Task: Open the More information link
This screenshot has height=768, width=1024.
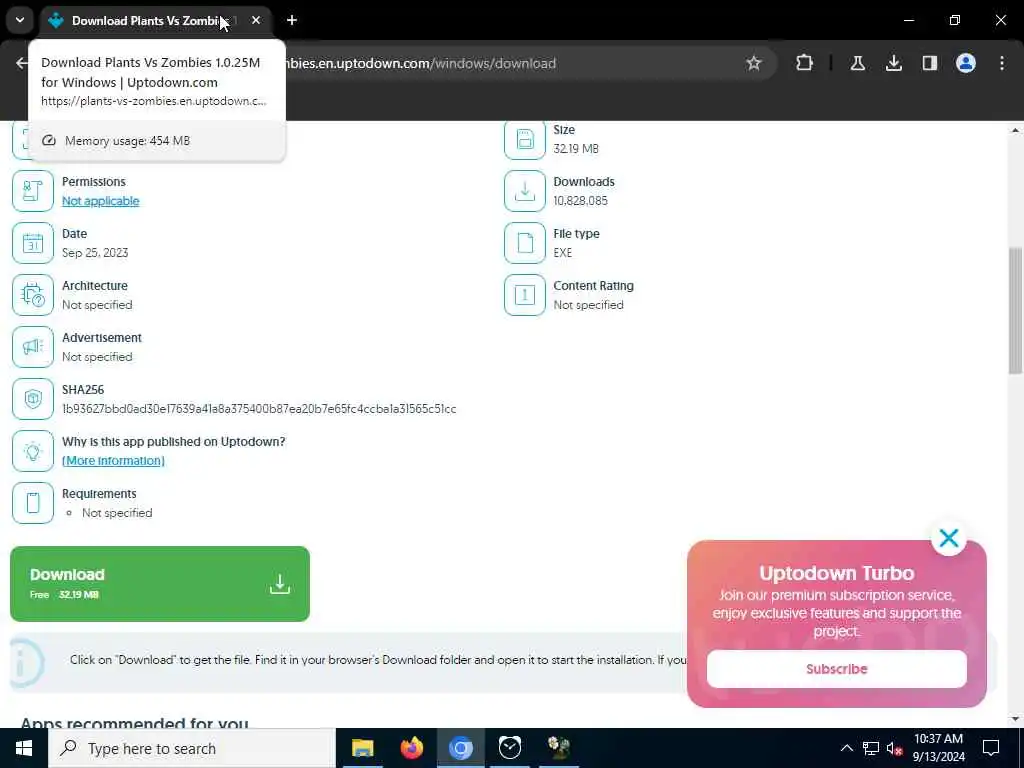Action: tap(113, 460)
